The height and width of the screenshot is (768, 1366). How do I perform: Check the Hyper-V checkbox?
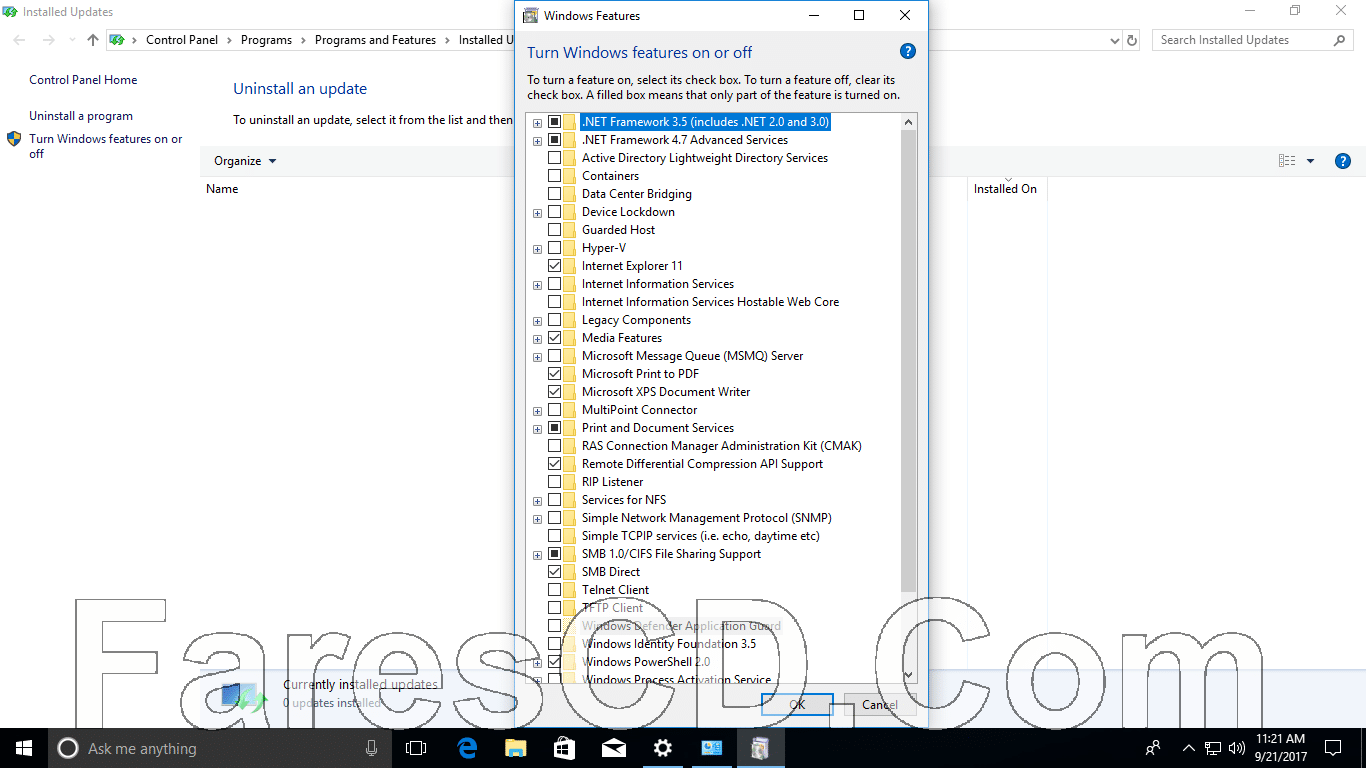click(x=554, y=248)
